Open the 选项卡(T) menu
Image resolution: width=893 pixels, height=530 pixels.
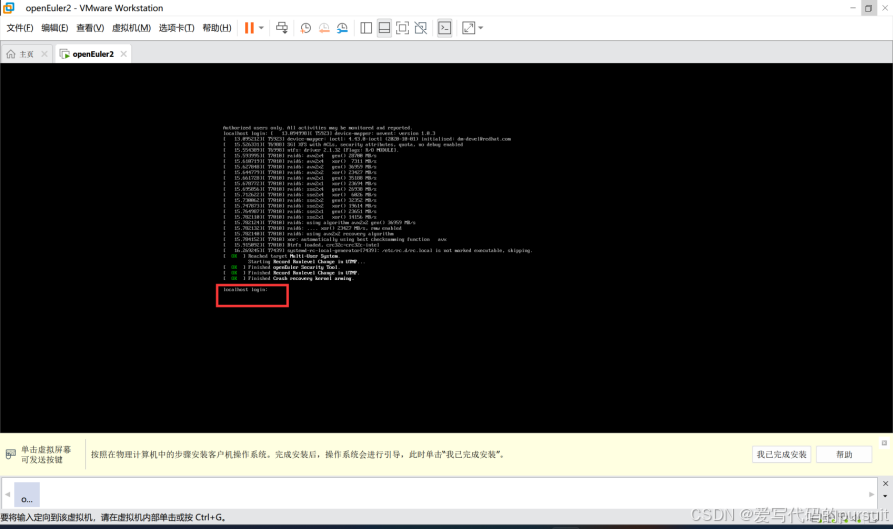point(177,28)
